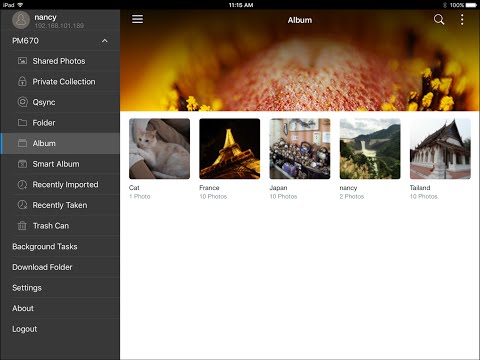Open the Tailand album thumbnail
This screenshot has width=480, height=360.
click(x=440, y=149)
